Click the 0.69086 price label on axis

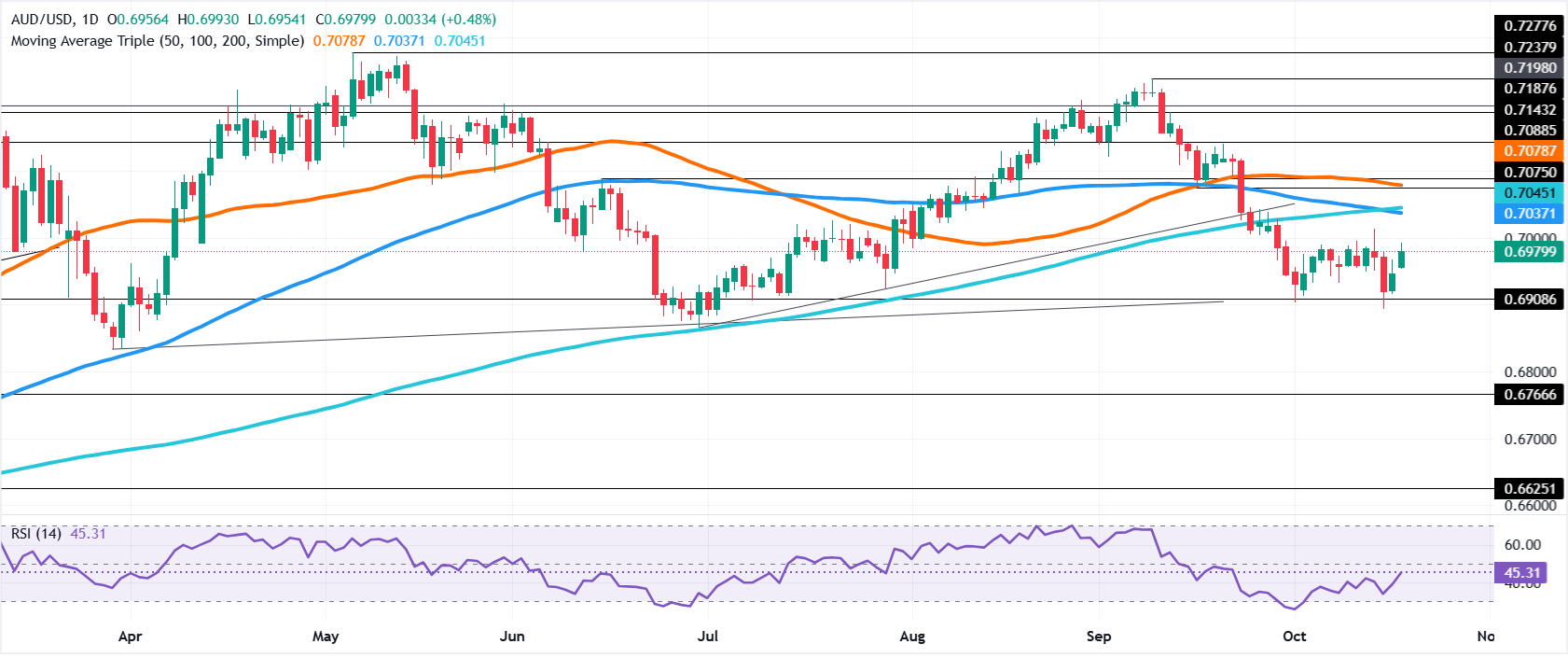1530,300
